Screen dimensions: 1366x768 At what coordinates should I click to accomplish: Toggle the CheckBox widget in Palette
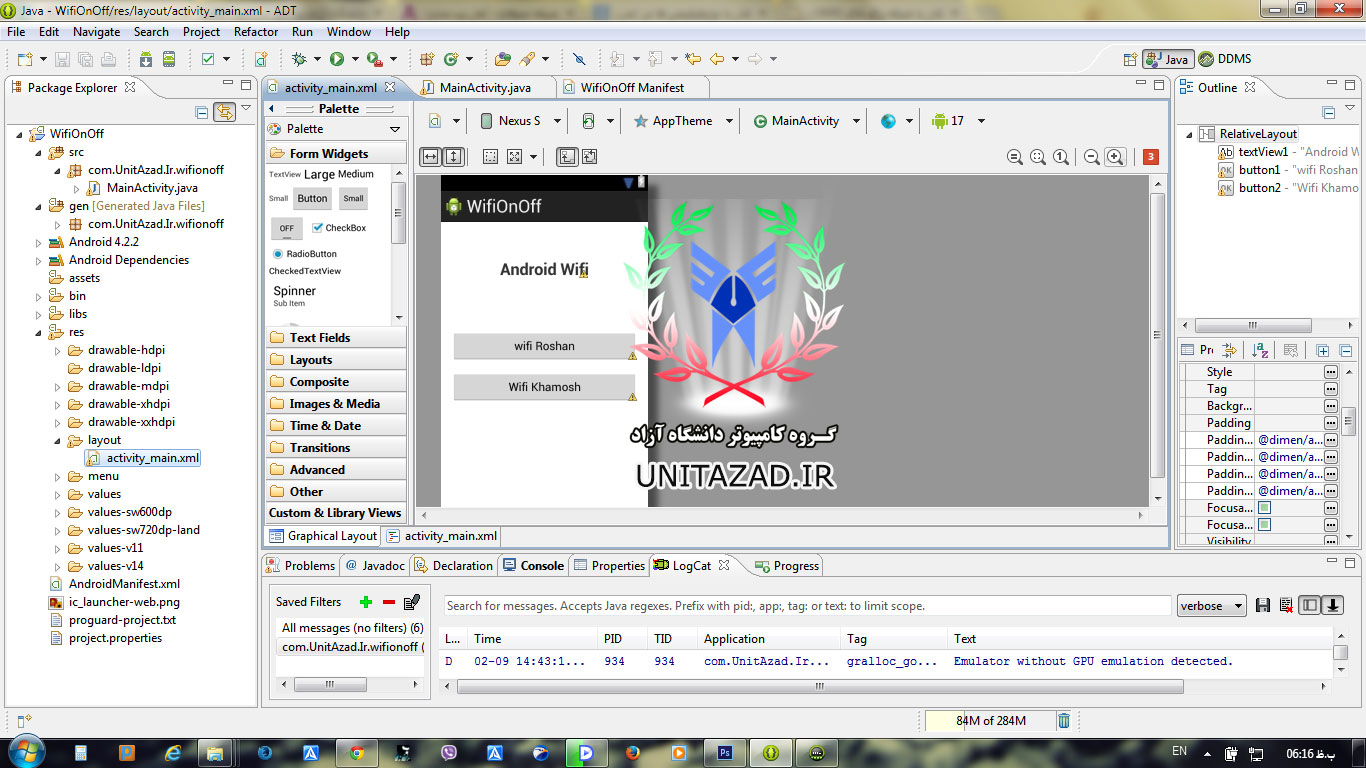[339, 228]
